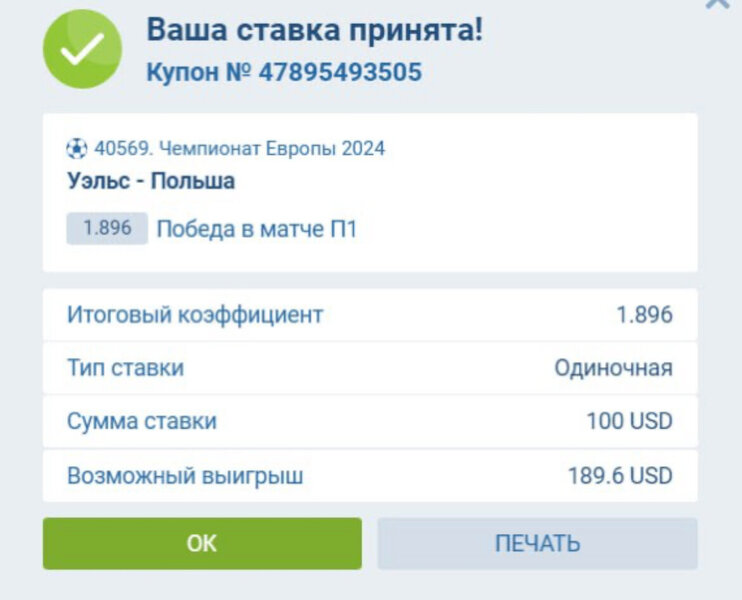Click the coupon number 47895493505
742x600 pixels.
tap(340, 73)
